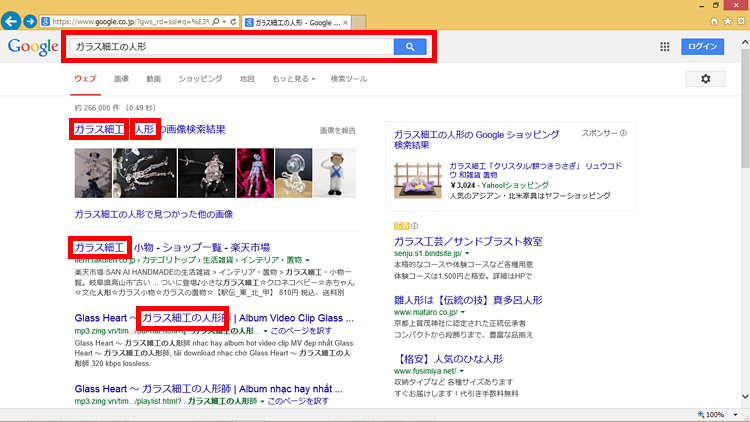This screenshot has height=422, width=750.
Task: Open the Google apps grid
Action: (665, 47)
